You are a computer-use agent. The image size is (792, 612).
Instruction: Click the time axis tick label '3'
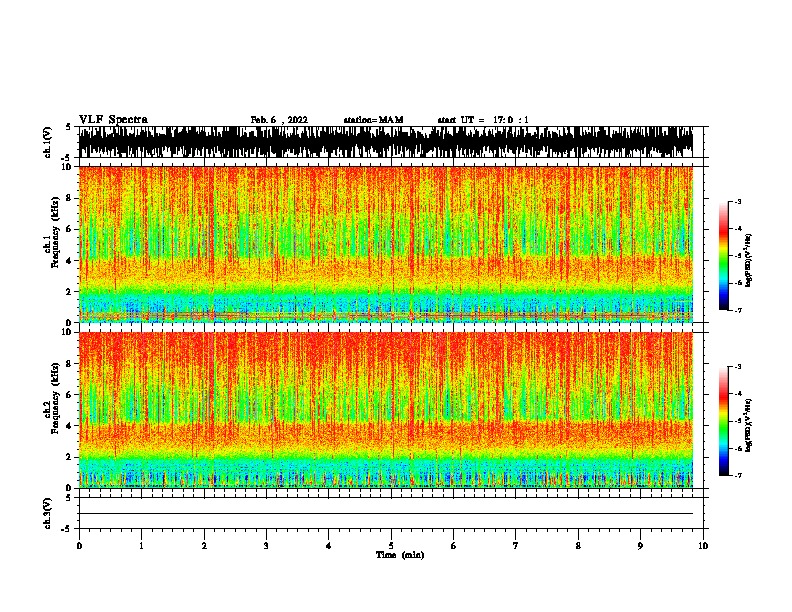[266, 546]
